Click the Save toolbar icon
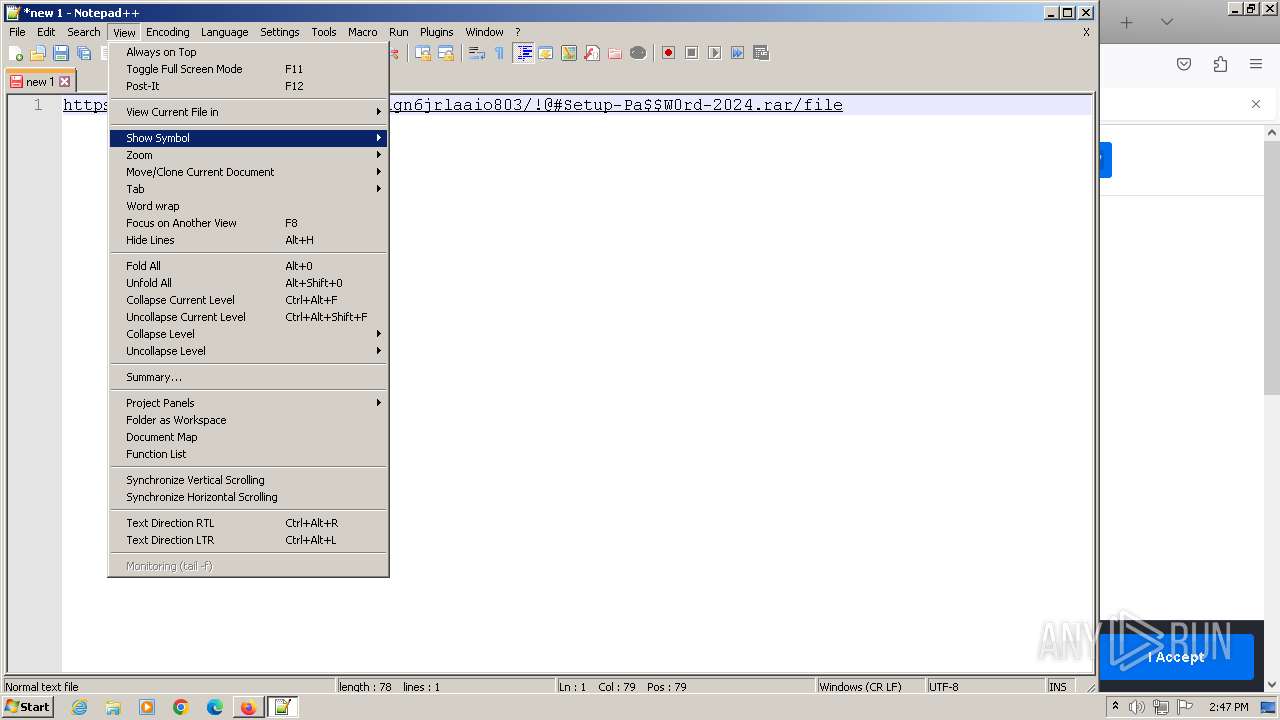Viewport: 1280px width, 720px height. pyautogui.click(x=61, y=53)
